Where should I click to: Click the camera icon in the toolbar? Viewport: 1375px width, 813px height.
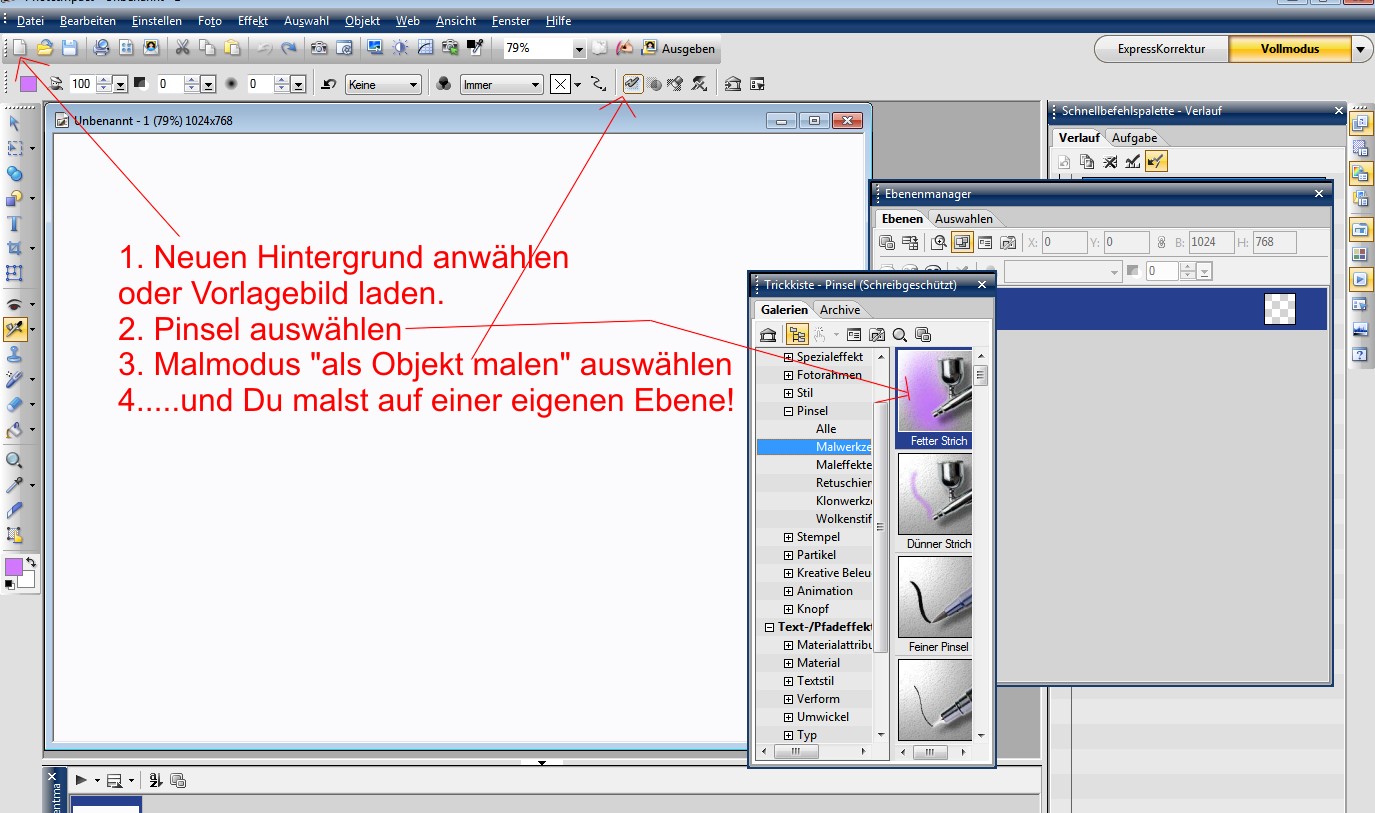(319, 47)
